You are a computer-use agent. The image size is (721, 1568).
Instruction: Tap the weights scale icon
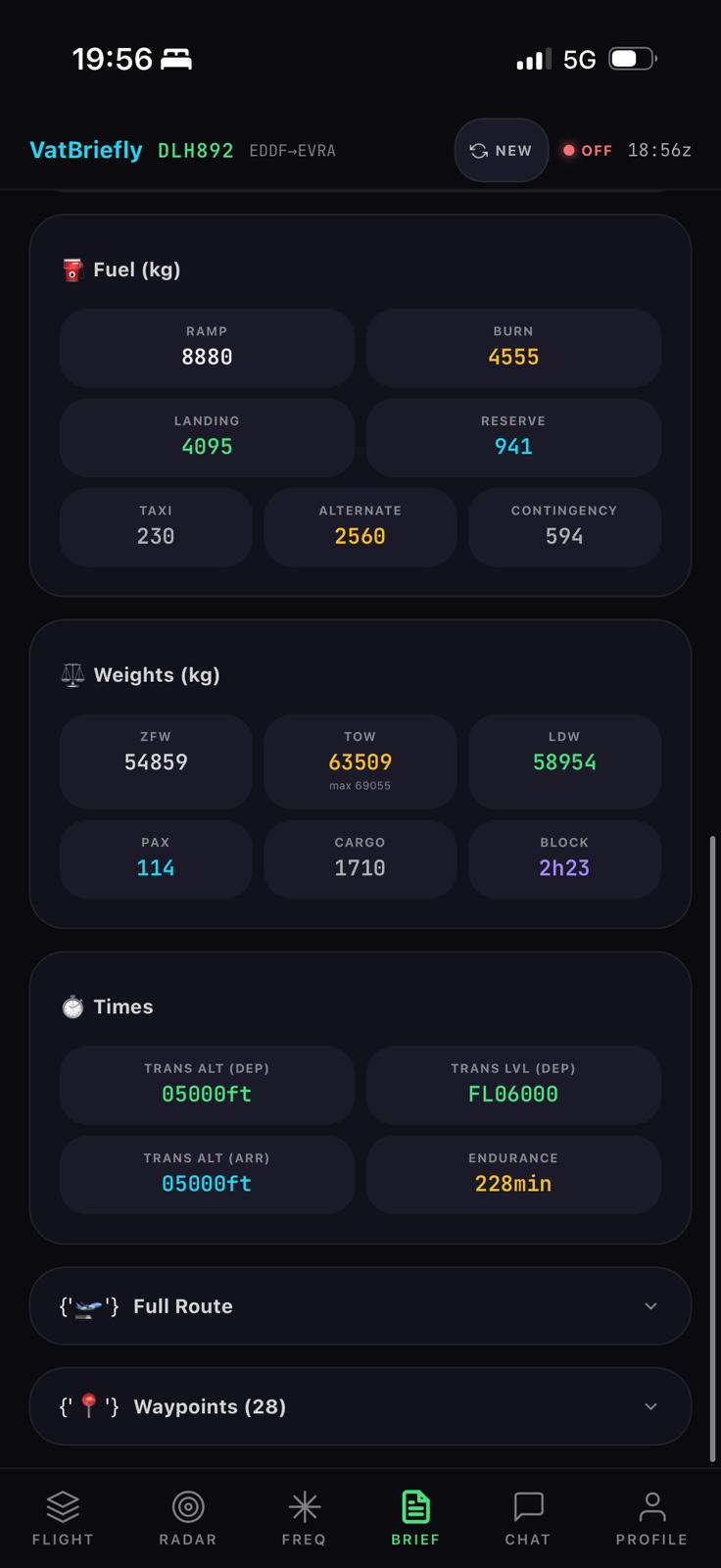tap(72, 675)
